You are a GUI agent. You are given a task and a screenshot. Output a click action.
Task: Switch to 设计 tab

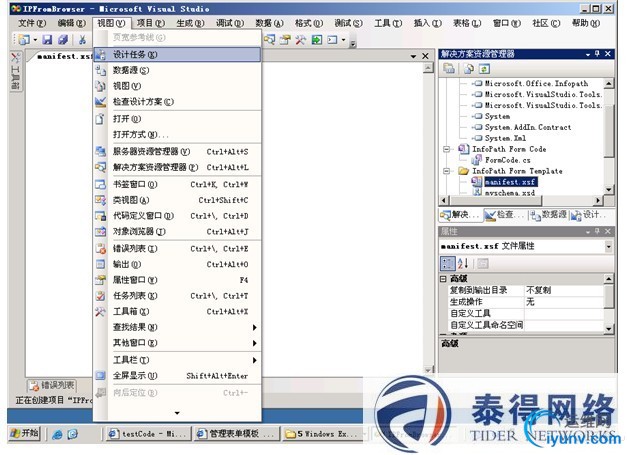pyautogui.click(x=590, y=215)
